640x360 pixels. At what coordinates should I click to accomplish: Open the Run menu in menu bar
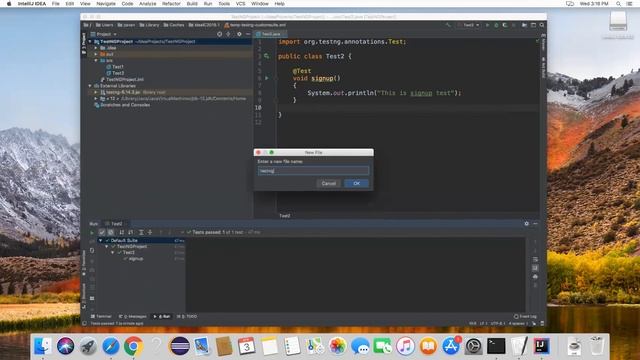pos(208,4)
